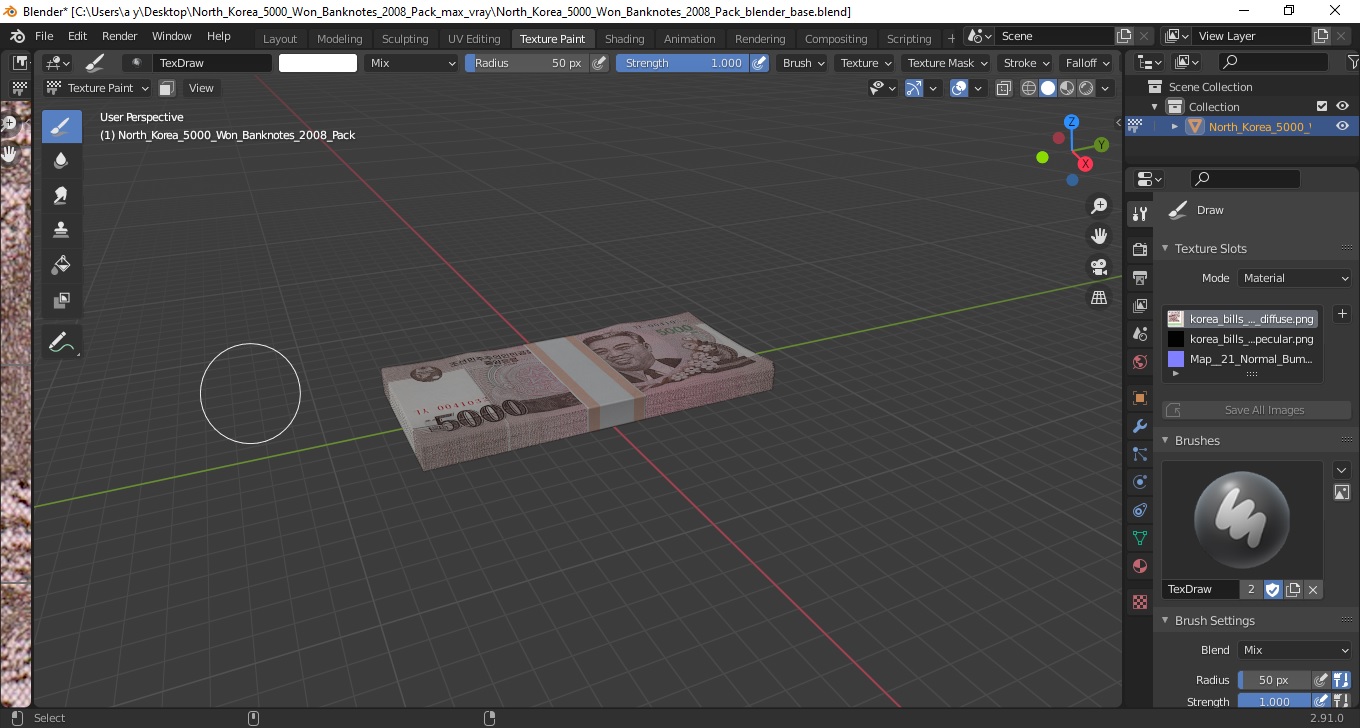1360x728 pixels.
Task: Select the Clone stamp tool
Action: tap(61, 230)
